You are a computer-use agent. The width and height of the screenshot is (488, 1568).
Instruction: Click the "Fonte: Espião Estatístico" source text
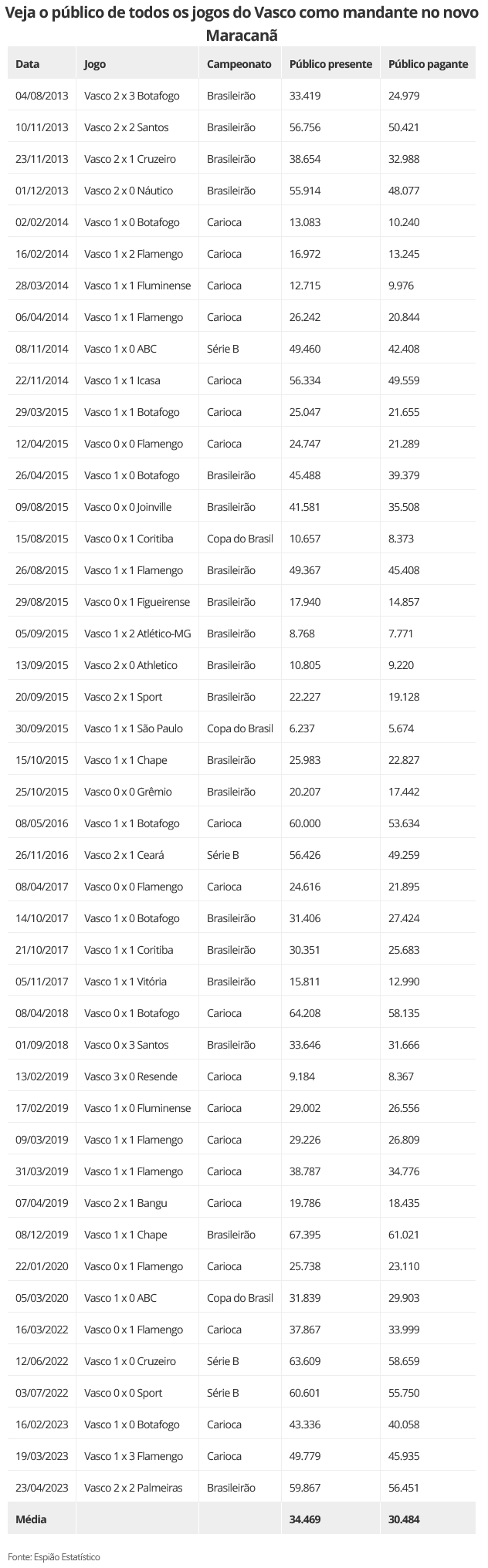point(54,1556)
